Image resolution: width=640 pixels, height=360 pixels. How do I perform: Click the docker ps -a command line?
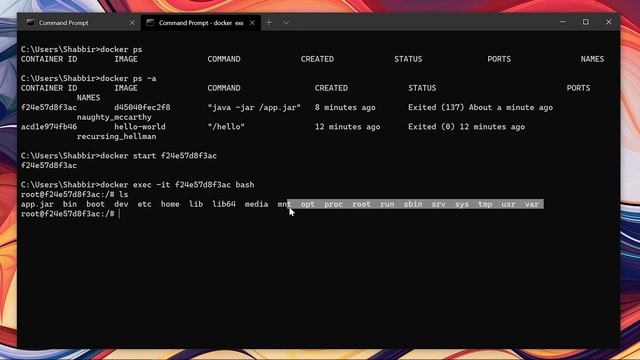pyautogui.click(x=89, y=78)
